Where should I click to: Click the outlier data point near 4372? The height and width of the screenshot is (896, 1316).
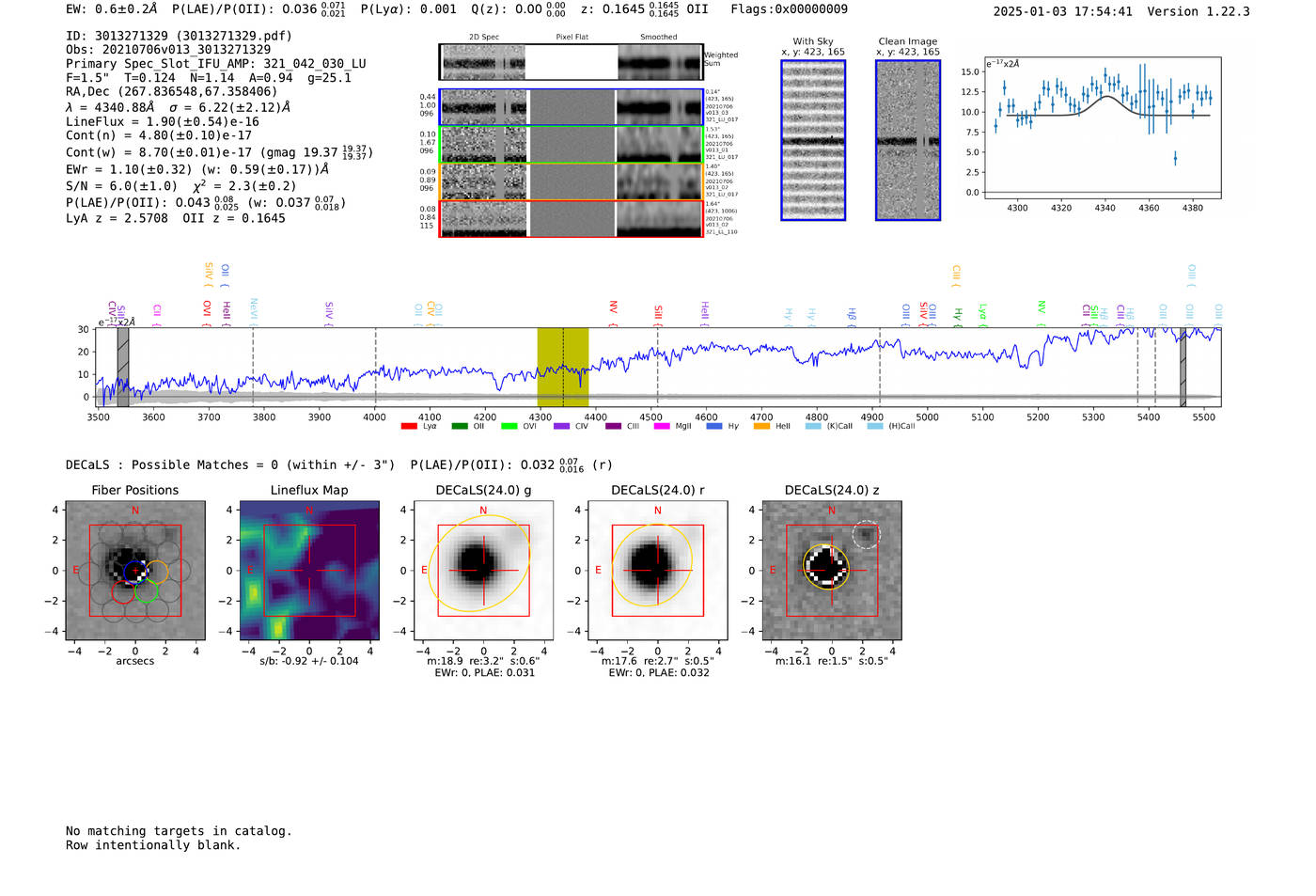(x=1175, y=159)
